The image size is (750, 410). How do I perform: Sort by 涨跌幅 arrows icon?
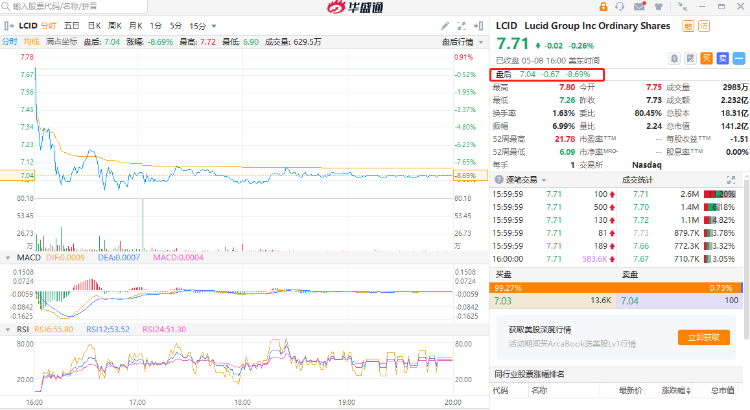click(688, 391)
